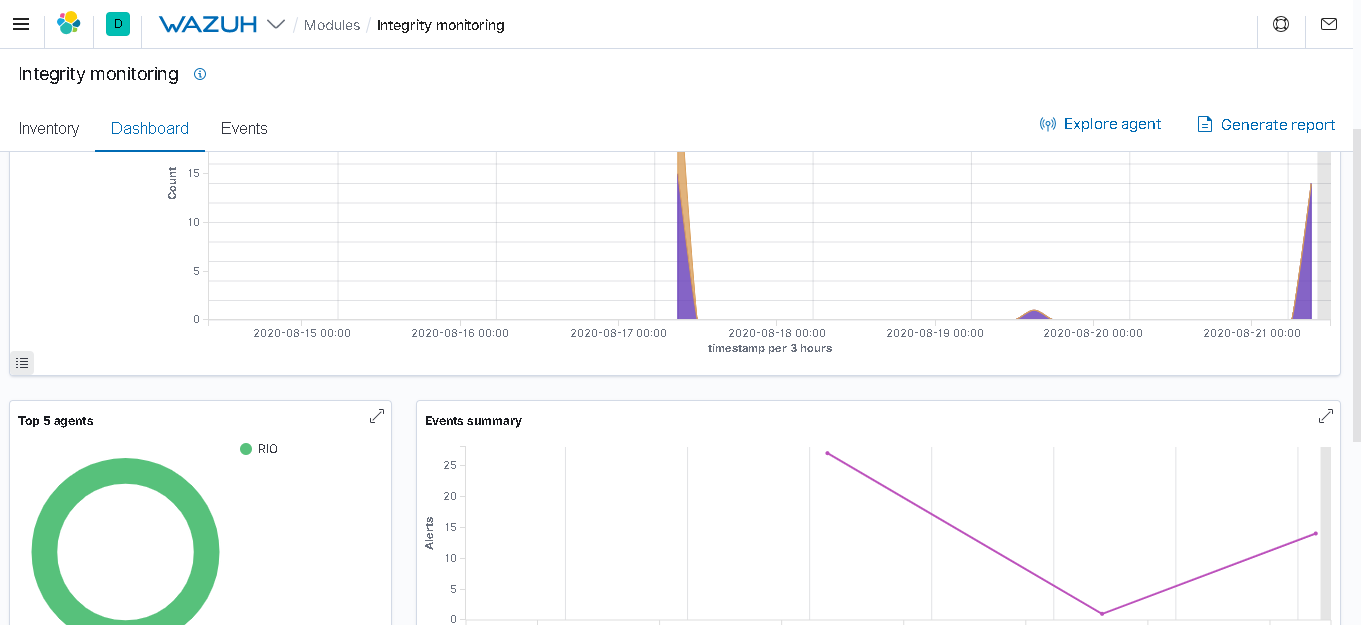The image size is (1361, 625).
Task: Click the Elastic logo in the header
Action: (x=68, y=24)
